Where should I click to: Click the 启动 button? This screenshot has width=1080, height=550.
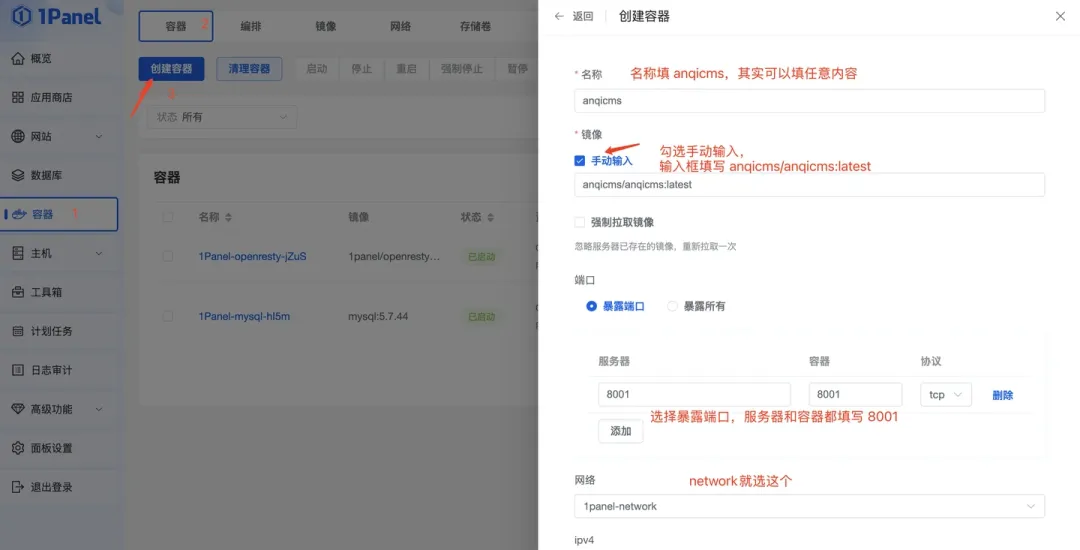pos(317,69)
